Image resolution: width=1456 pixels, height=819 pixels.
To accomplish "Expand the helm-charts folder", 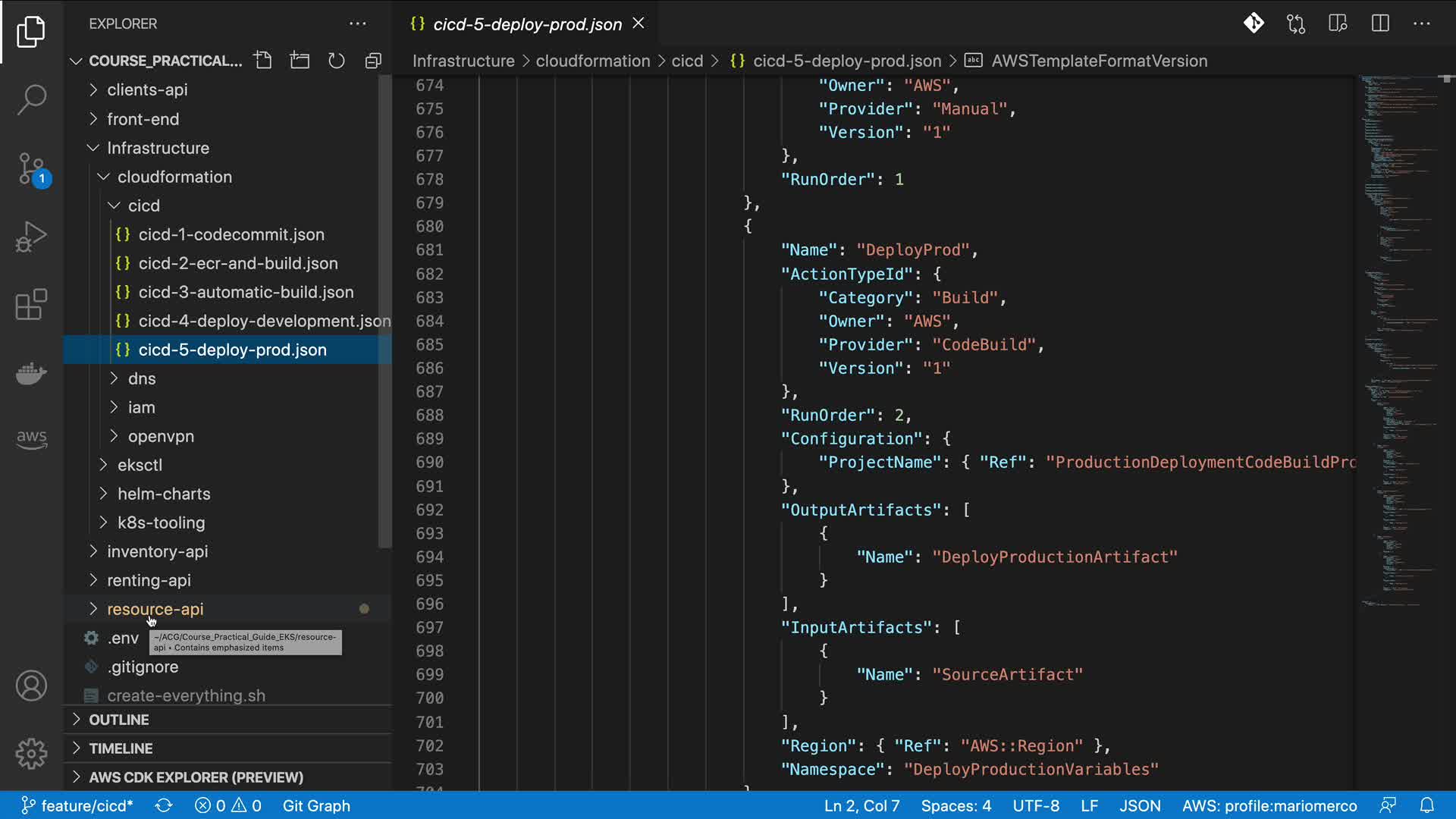I will tap(164, 494).
